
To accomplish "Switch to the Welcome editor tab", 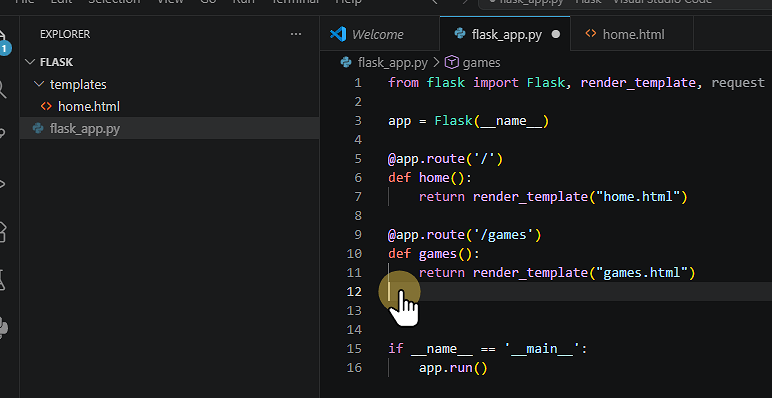I will pyautogui.click(x=379, y=34).
